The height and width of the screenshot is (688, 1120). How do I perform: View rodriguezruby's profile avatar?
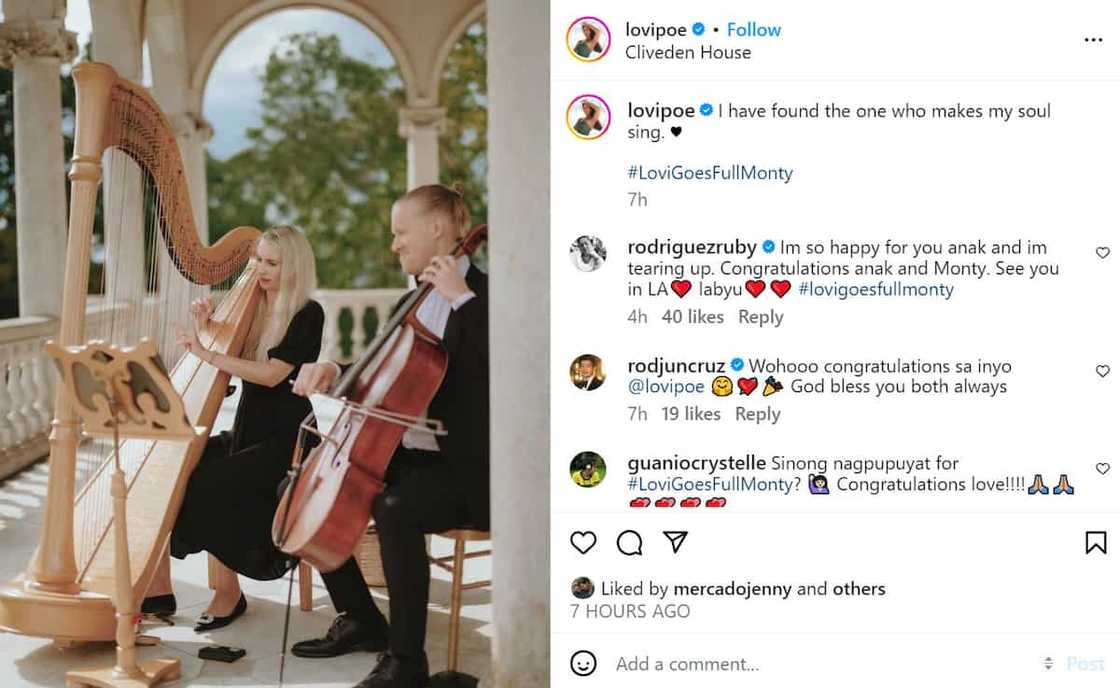pyautogui.click(x=588, y=254)
